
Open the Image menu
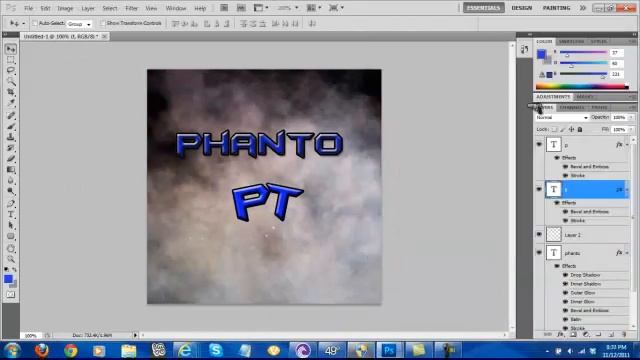click(65, 8)
